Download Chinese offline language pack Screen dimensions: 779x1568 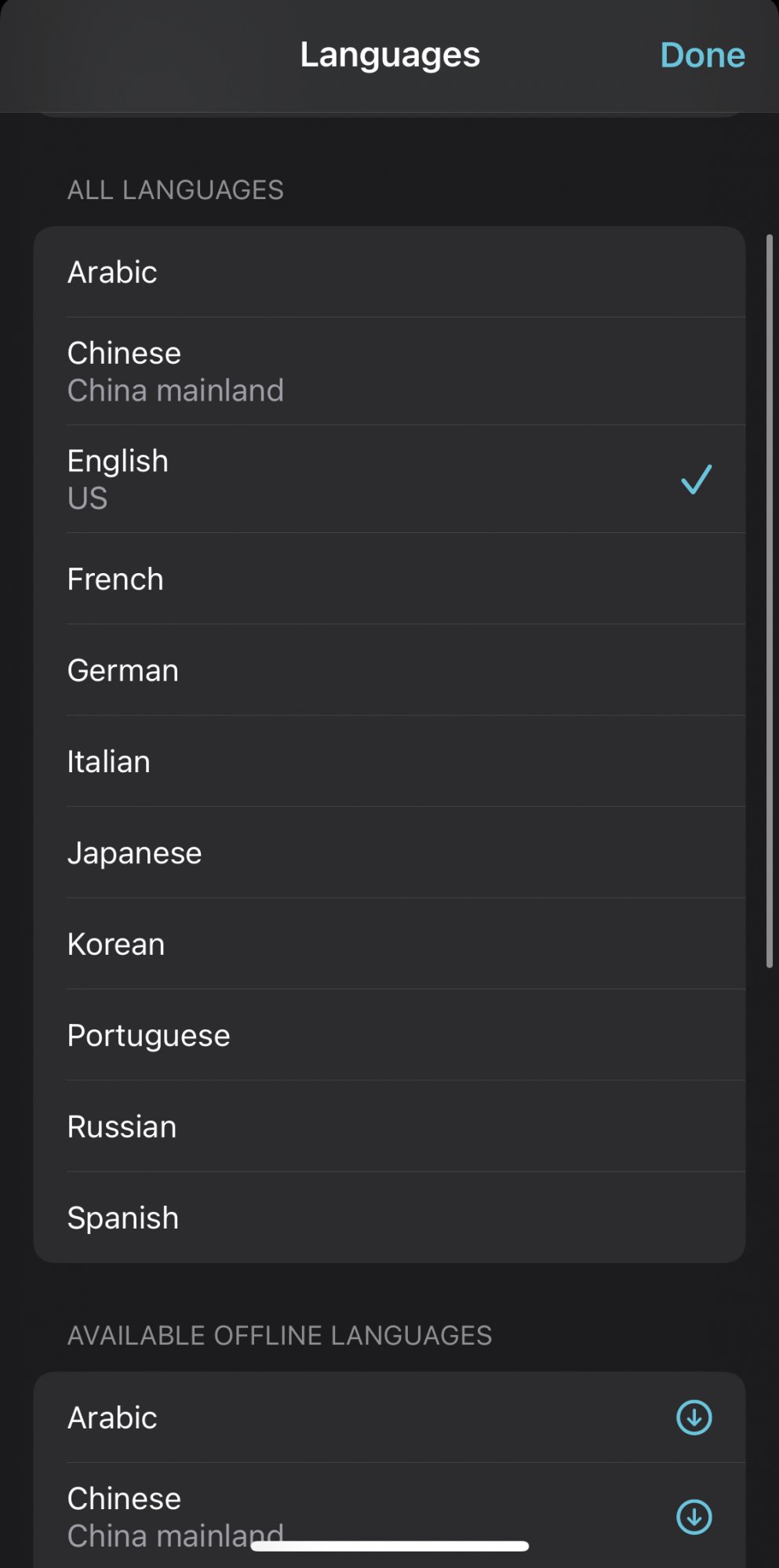(x=693, y=1516)
